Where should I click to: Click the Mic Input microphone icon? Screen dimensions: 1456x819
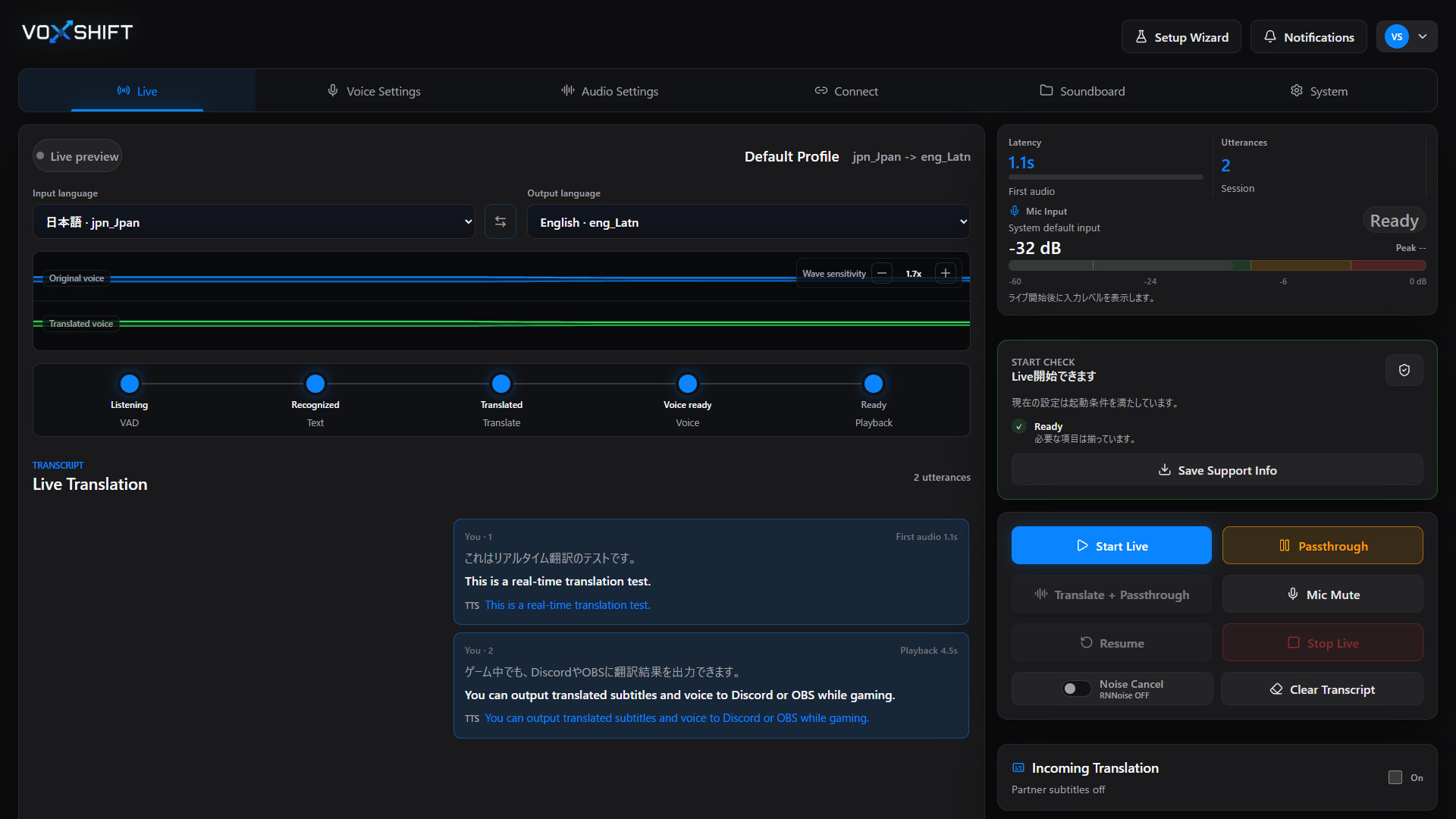pos(1015,211)
